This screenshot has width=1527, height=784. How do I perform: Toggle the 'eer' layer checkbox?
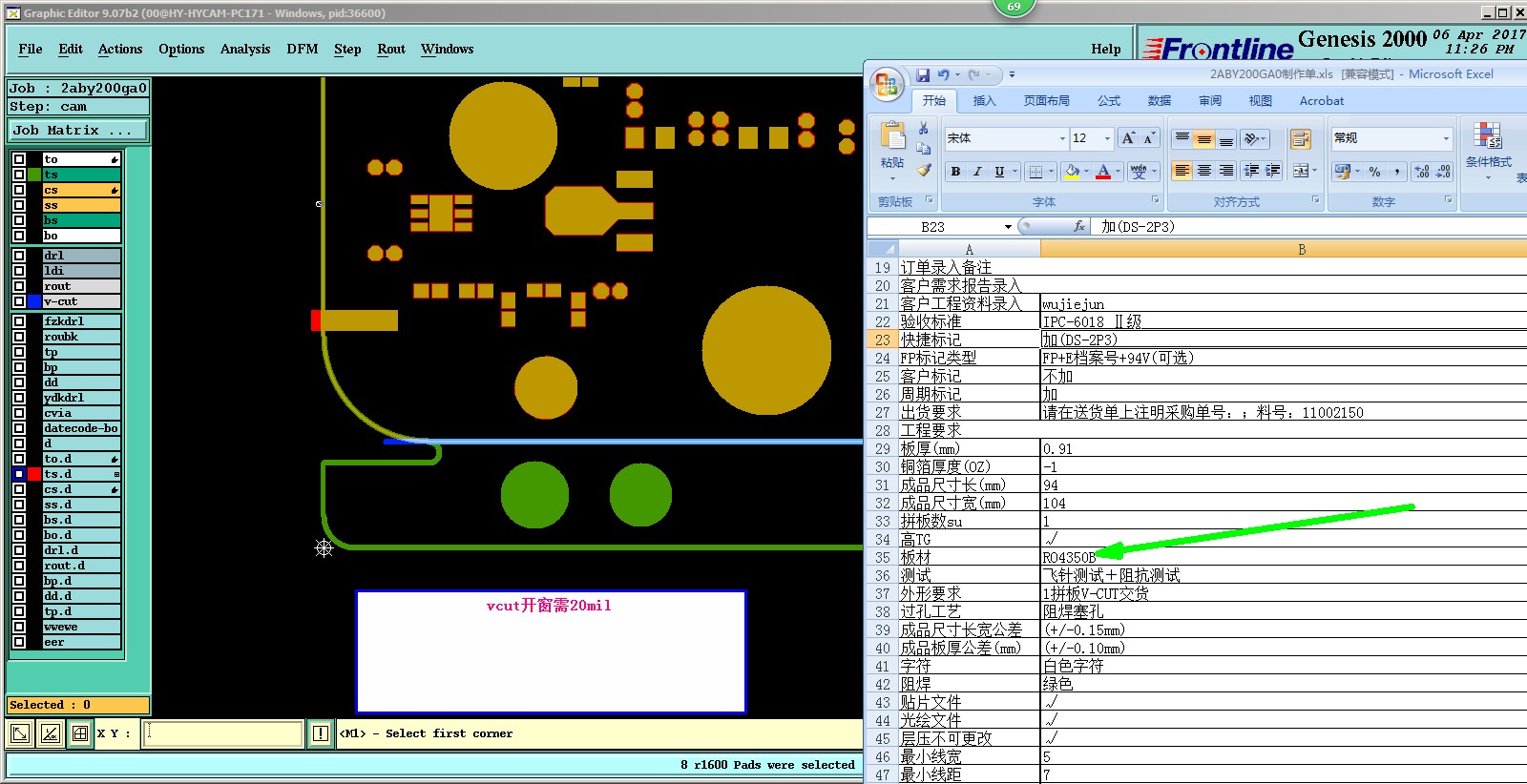[19, 642]
